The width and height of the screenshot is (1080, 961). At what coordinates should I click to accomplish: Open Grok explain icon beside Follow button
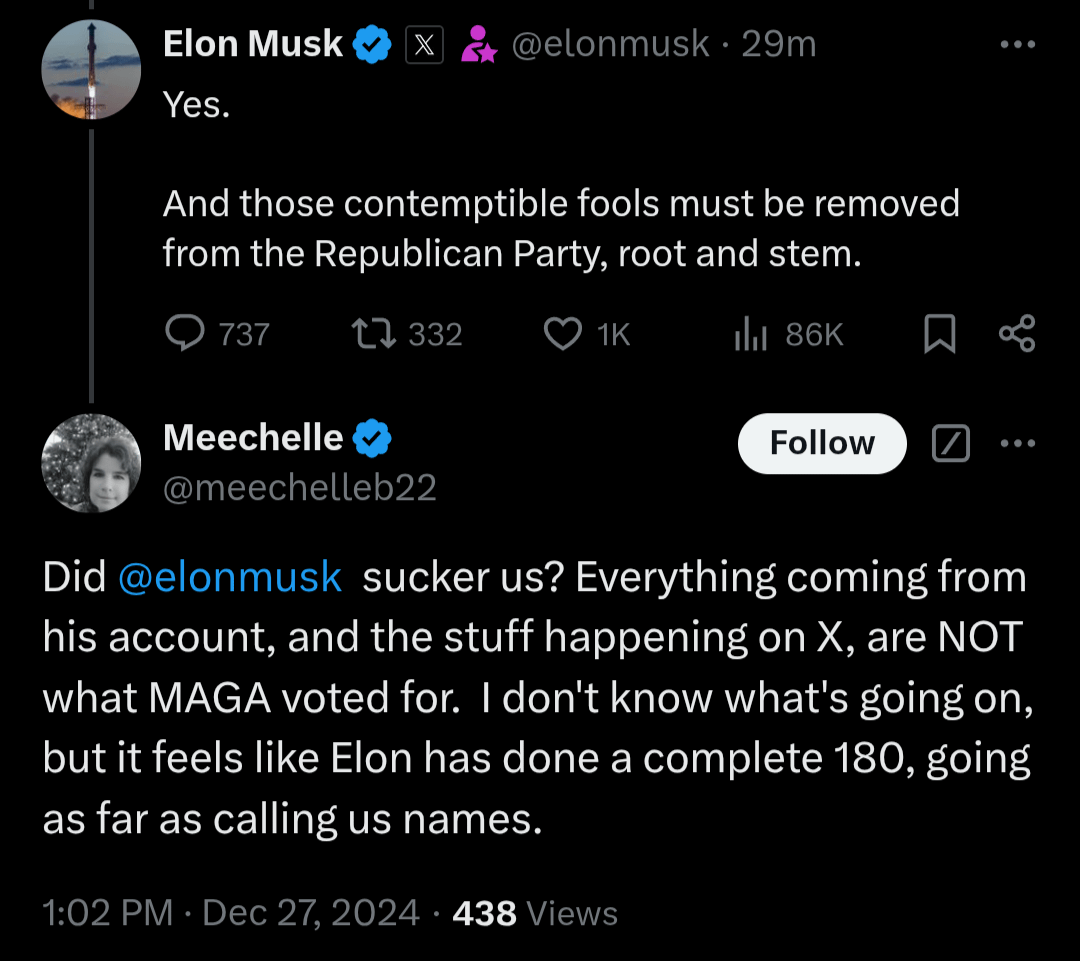point(951,443)
